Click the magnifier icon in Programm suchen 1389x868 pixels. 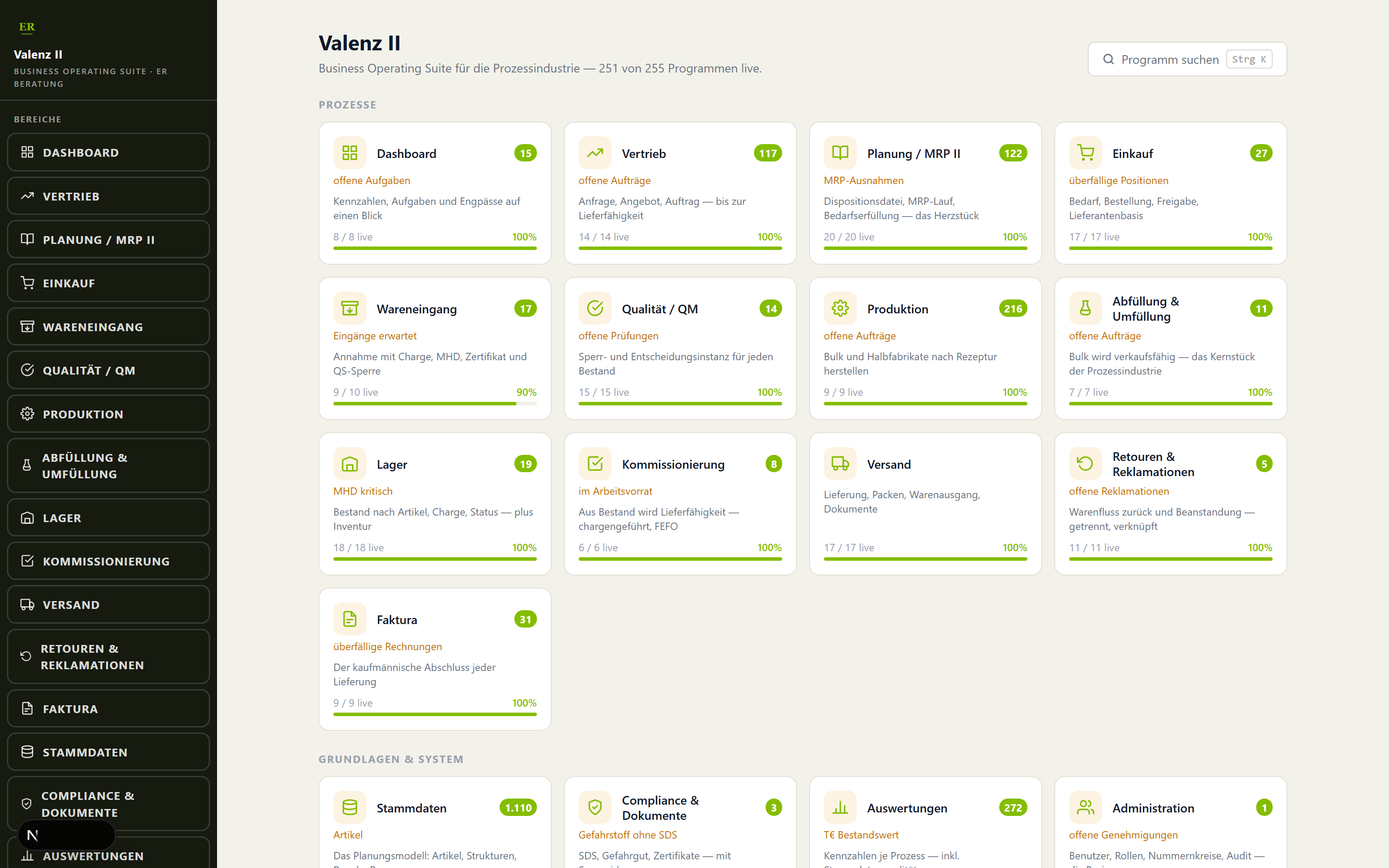(1108, 59)
